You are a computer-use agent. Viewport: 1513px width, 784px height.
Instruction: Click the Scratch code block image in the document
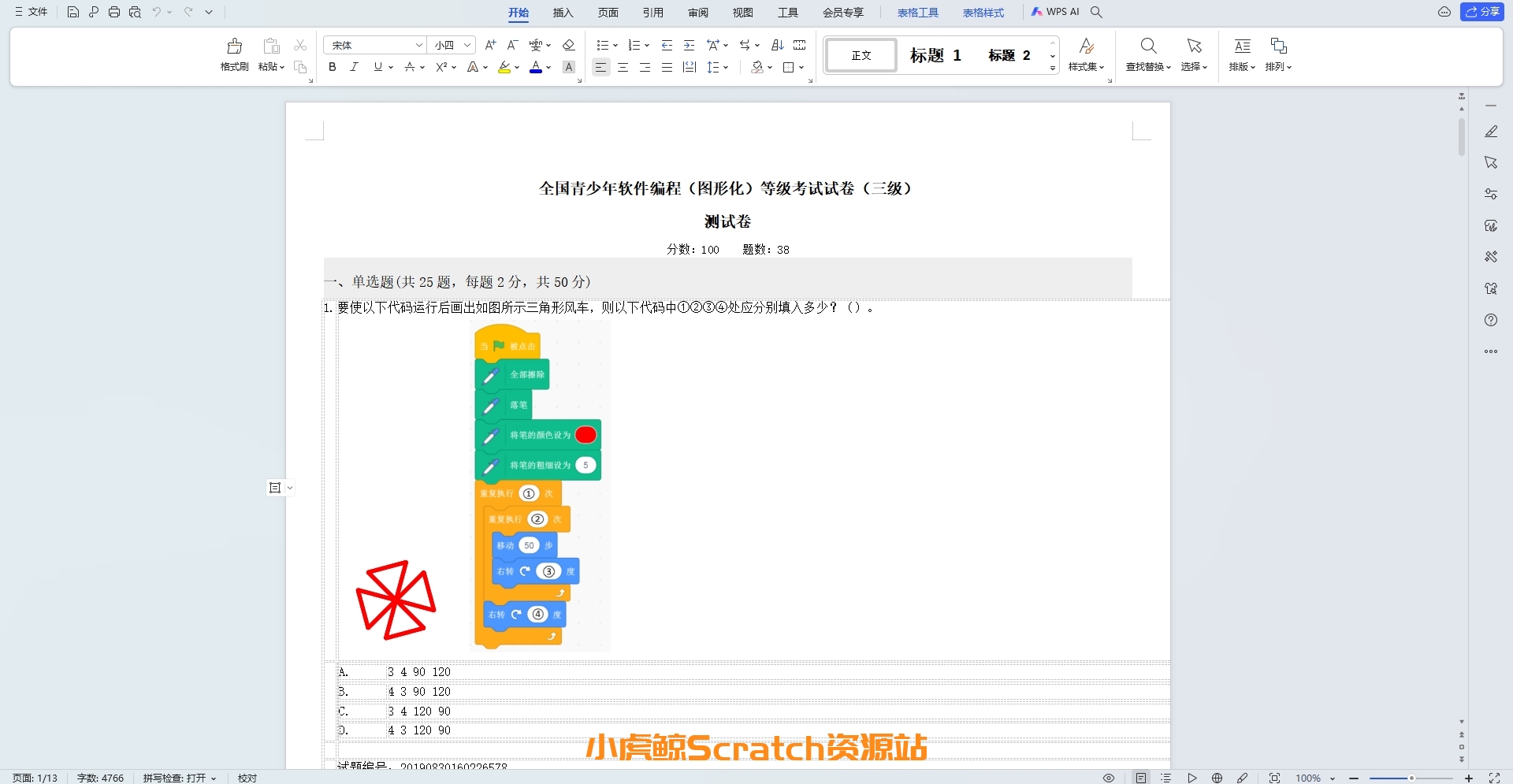pyautogui.click(x=541, y=485)
